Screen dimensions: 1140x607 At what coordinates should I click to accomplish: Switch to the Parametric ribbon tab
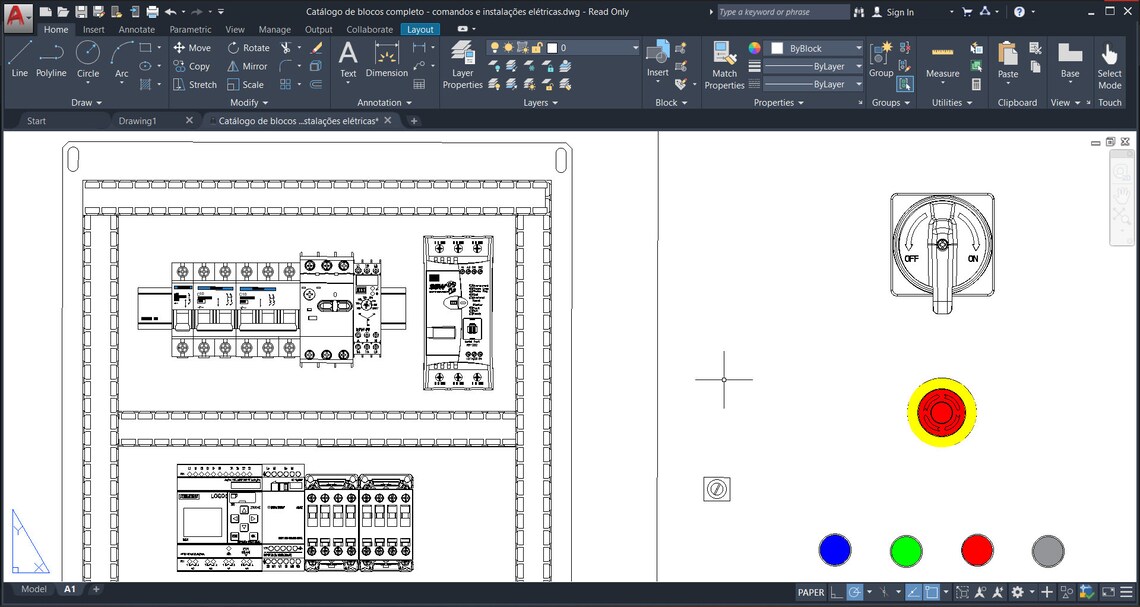pyautogui.click(x=190, y=29)
